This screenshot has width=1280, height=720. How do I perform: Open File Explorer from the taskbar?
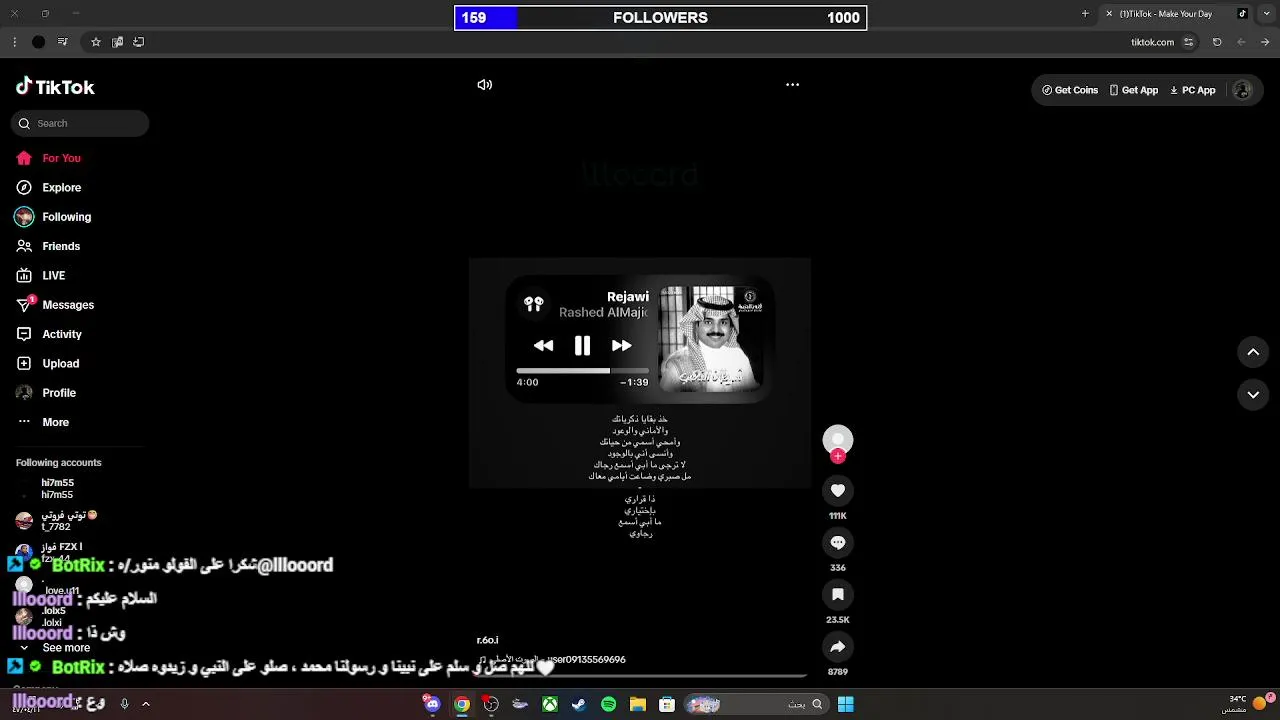coord(638,704)
